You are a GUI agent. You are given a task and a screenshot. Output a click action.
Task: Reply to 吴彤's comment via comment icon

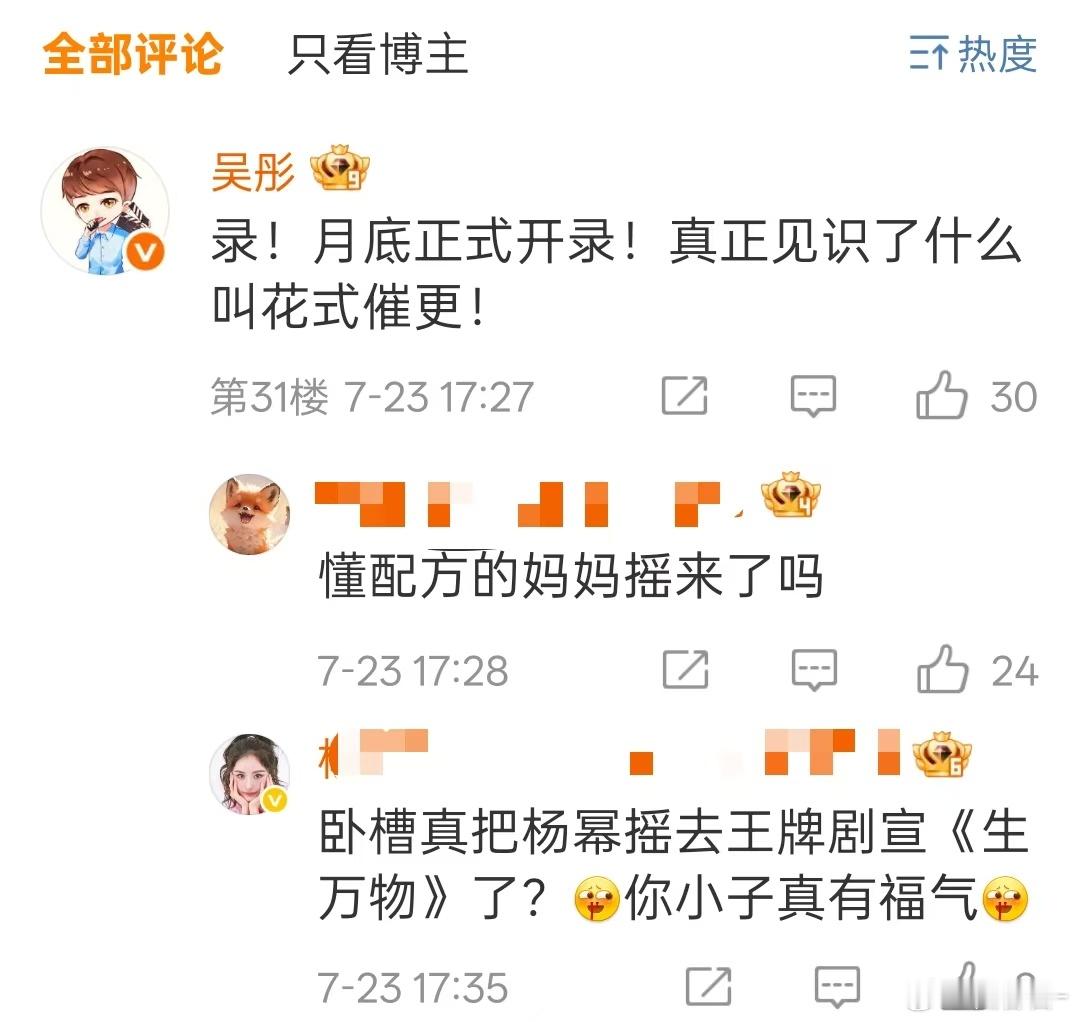813,396
